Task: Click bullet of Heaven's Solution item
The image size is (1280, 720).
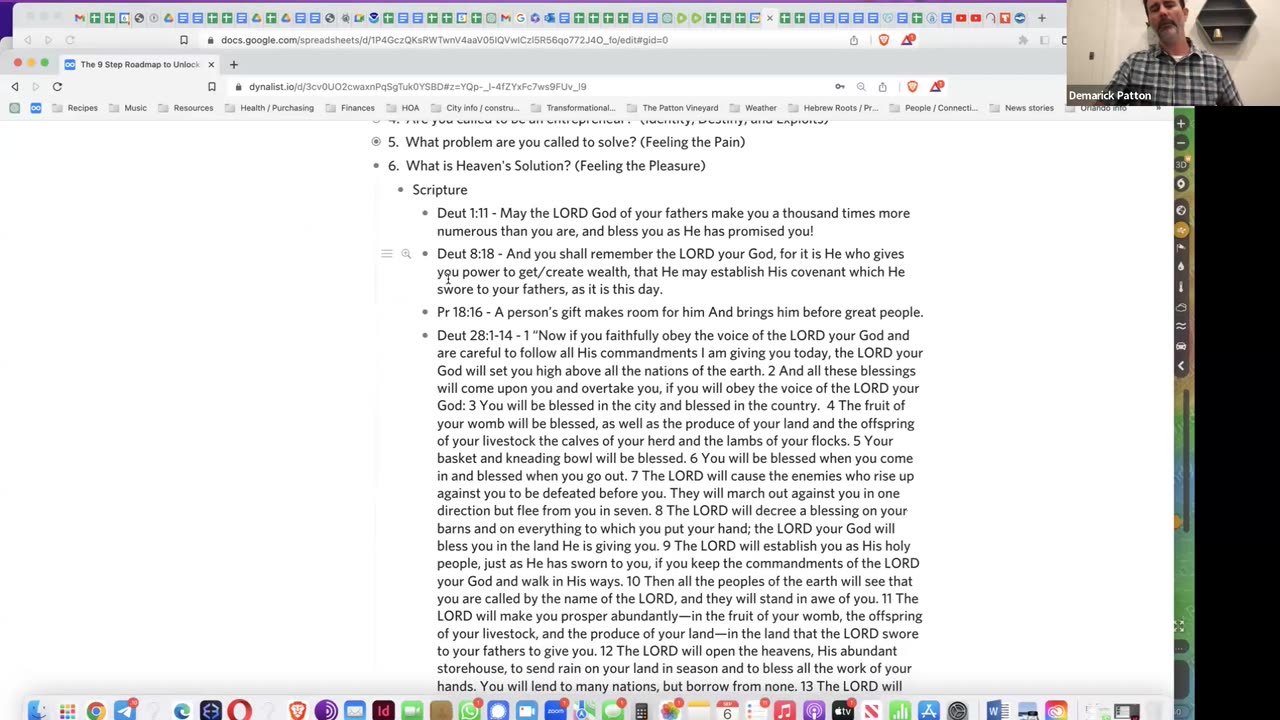Action: pyautogui.click(x=376, y=166)
